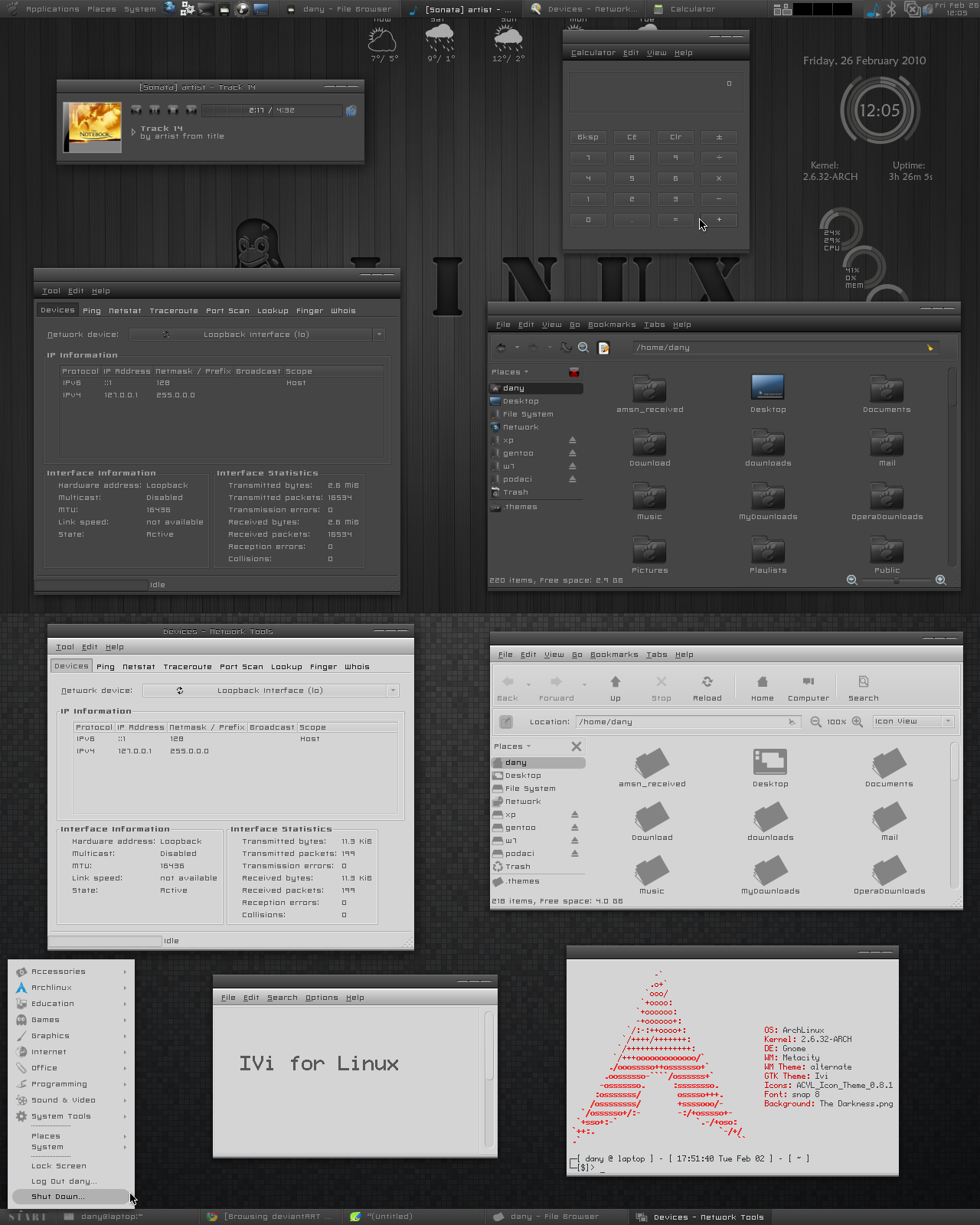
Task: Click the Clr button in Calculator
Action: (x=675, y=137)
